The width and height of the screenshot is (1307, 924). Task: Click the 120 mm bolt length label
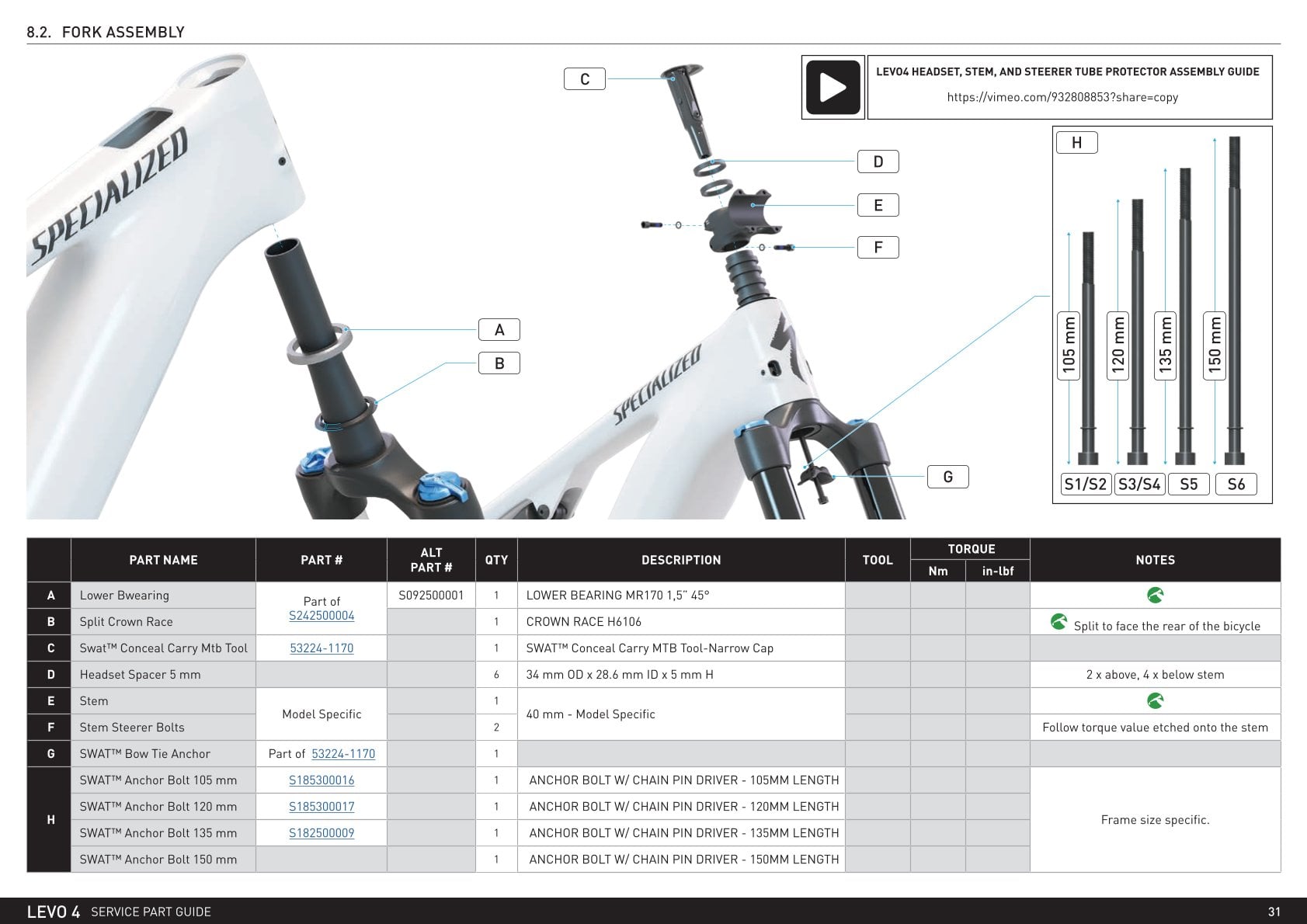pos(1118,345)
